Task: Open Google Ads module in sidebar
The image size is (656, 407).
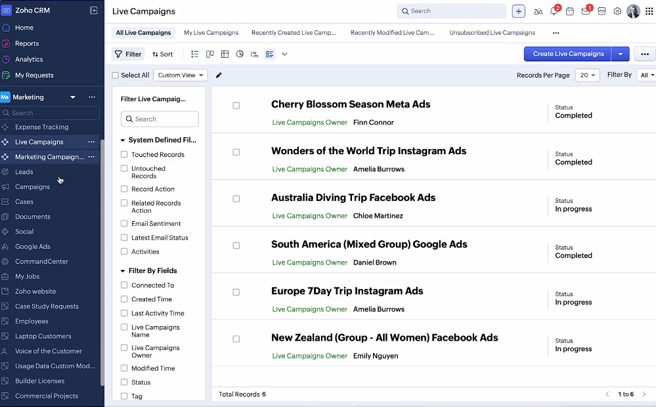Action: [x=32, y=247]
